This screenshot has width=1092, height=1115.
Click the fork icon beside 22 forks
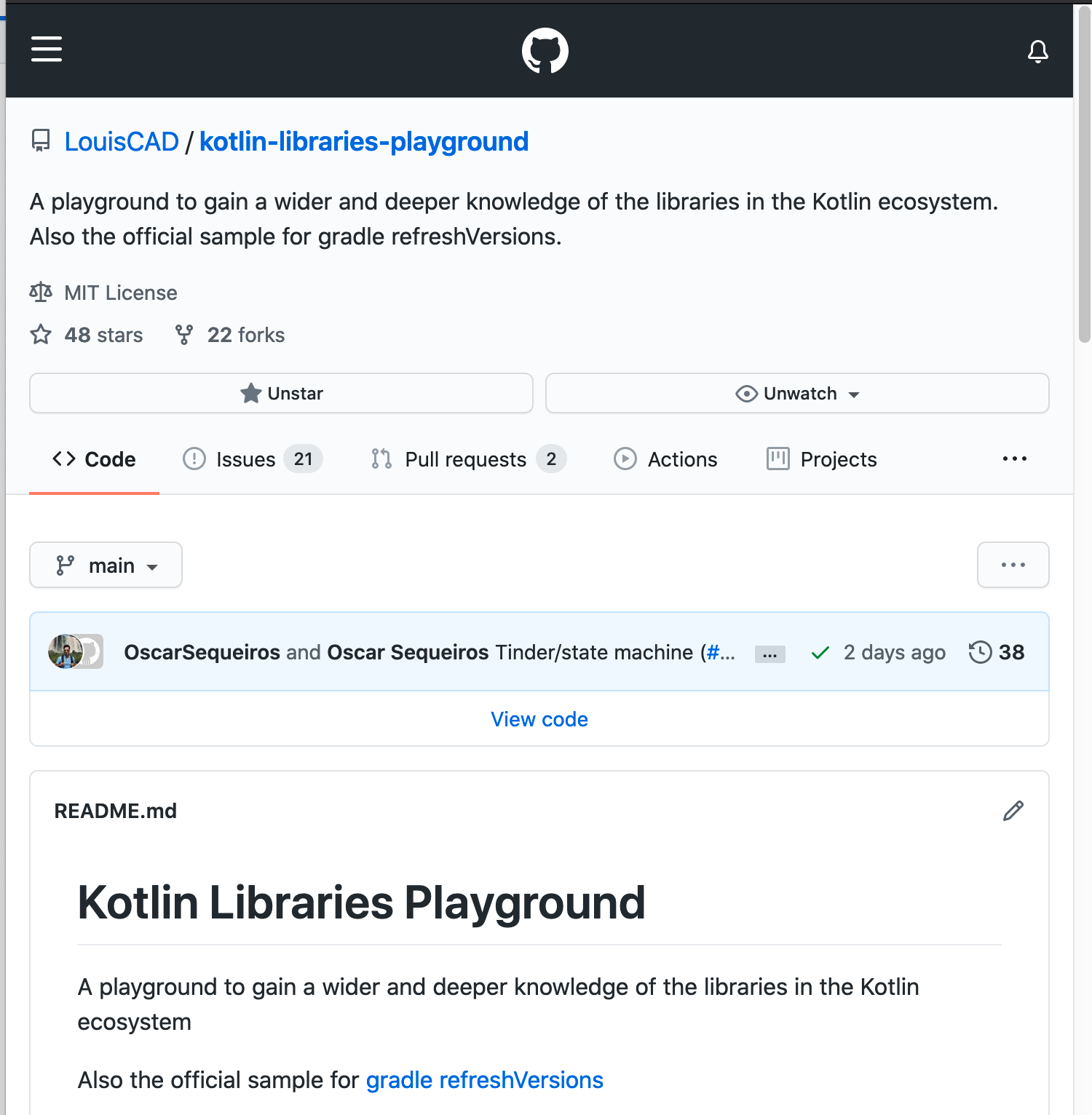pyautogui.click(x=184, y=335)
